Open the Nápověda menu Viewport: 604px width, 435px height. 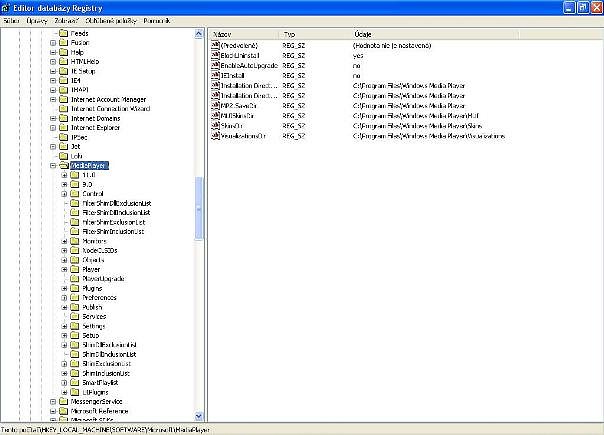157,21
